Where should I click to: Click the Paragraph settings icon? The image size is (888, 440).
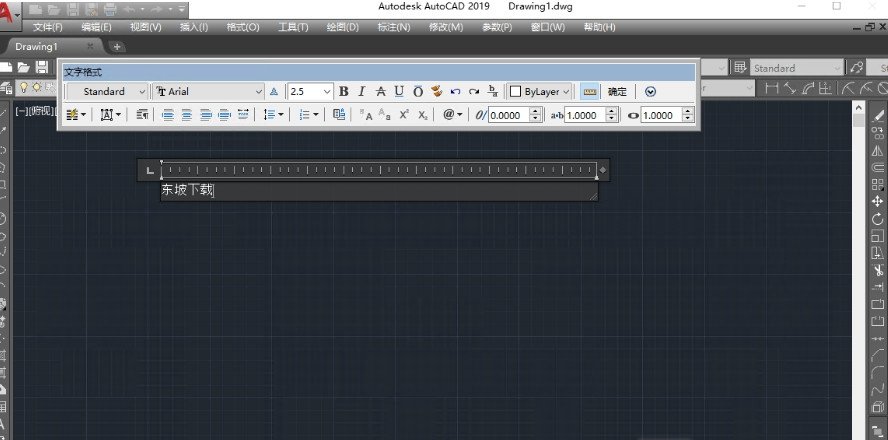[x=142, y=115]
